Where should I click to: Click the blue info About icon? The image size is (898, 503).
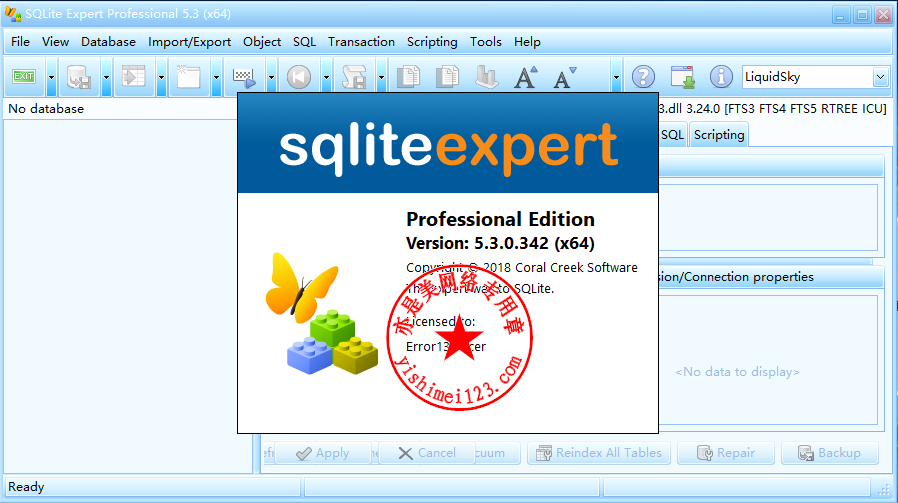pos(721,77)
